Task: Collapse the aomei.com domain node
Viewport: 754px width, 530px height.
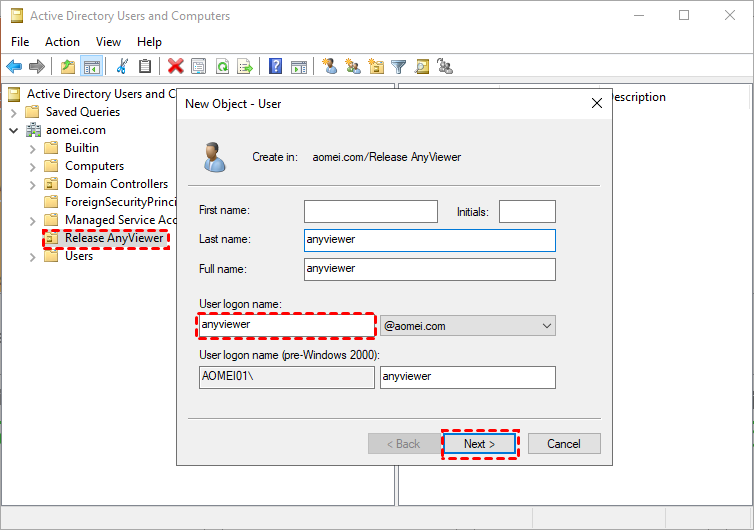Action: pos(14,130)
